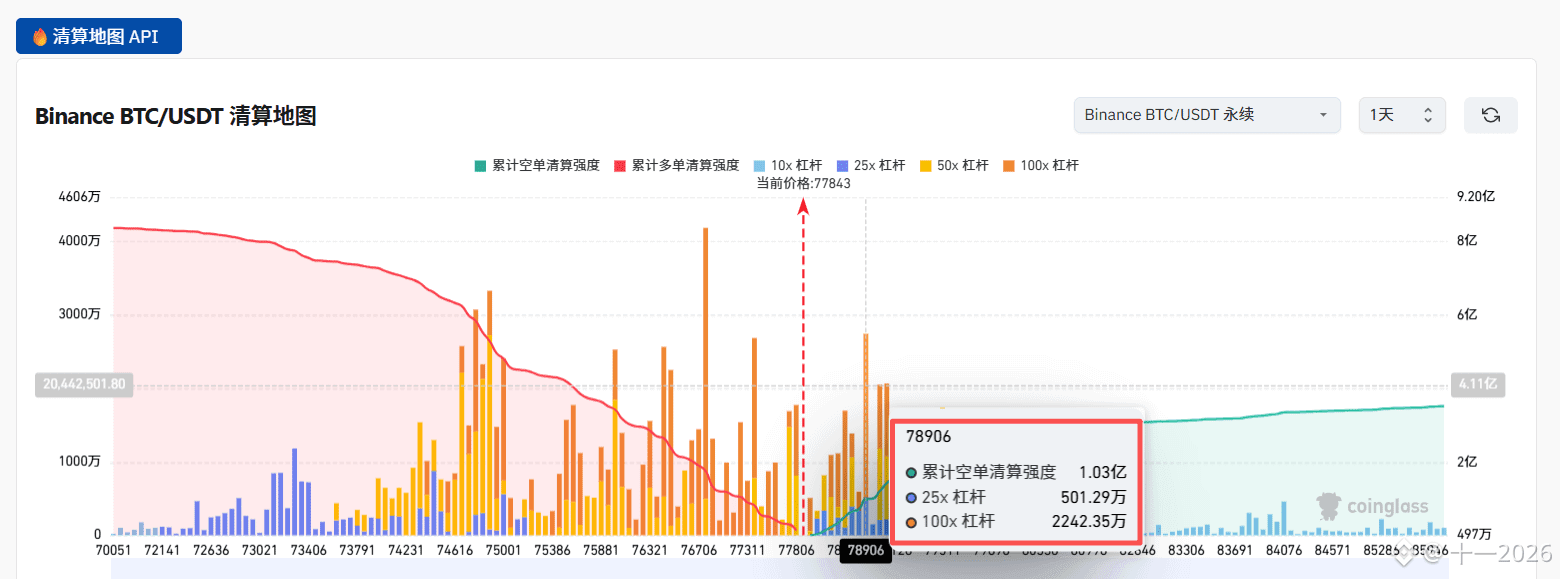Click the 76706 x-axis label

[x=699, y=550]
